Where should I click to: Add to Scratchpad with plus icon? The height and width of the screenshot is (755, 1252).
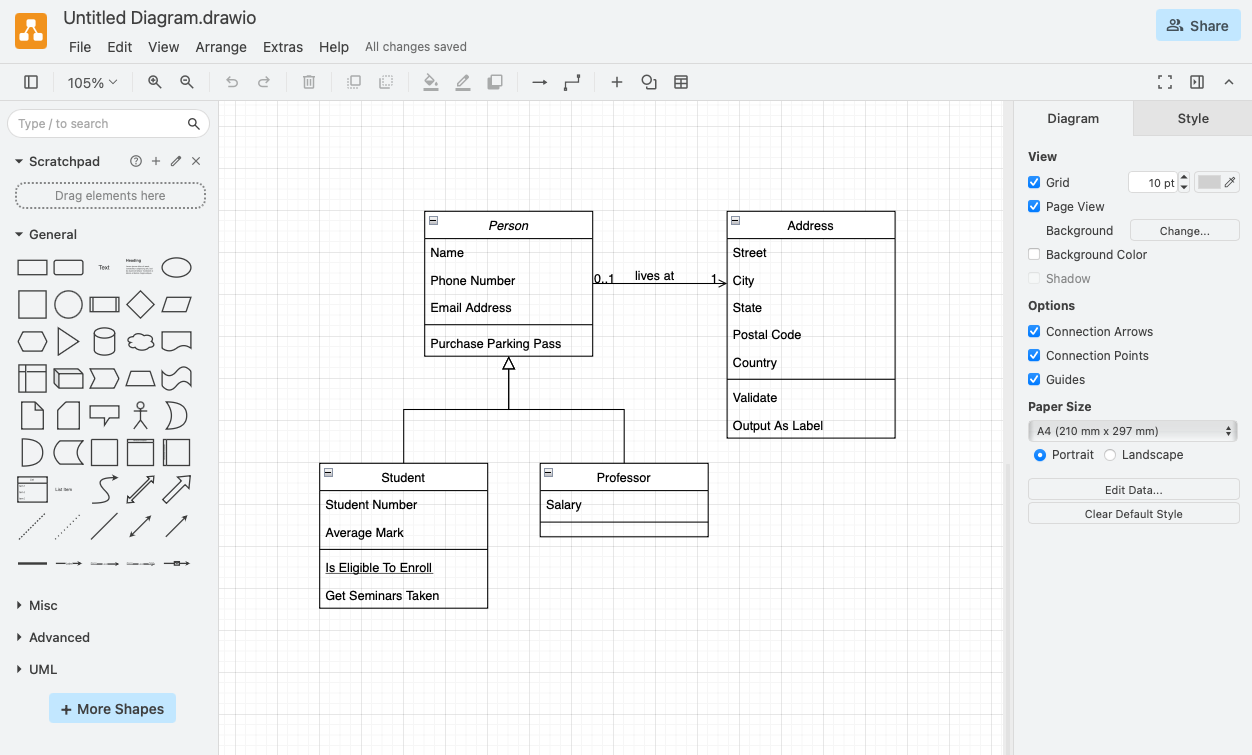point(156,161)
